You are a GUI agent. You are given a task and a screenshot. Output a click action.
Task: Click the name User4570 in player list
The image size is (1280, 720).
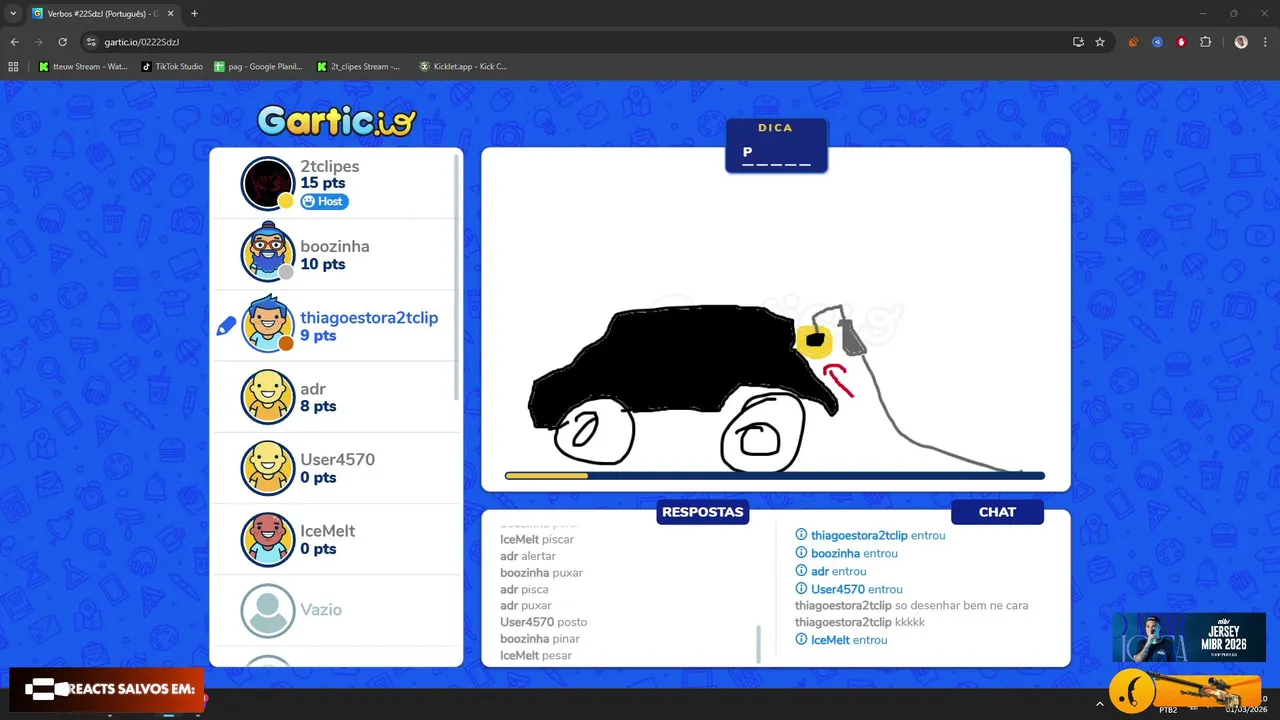pos(337,459)
